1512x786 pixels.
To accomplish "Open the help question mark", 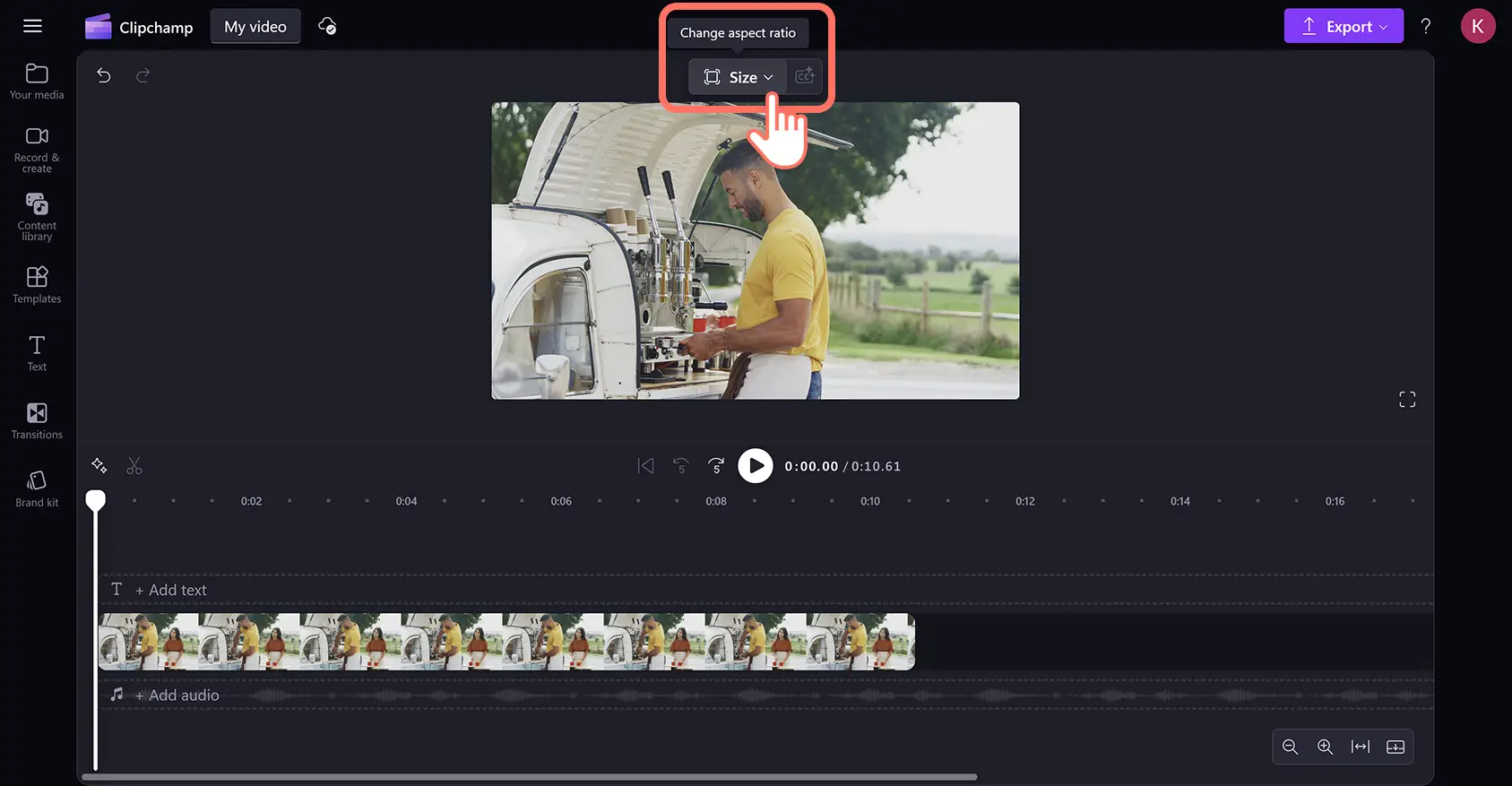I will point(1426,26).
